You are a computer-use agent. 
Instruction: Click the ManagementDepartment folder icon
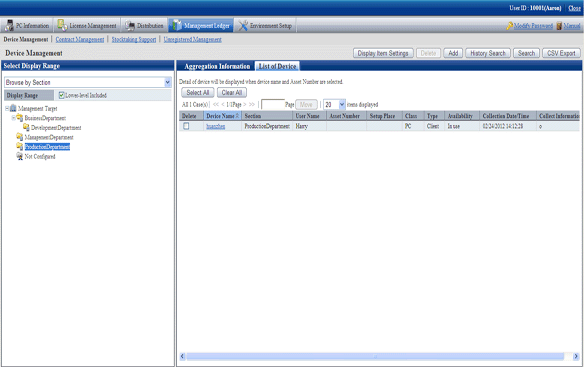(x=20, y=137)
